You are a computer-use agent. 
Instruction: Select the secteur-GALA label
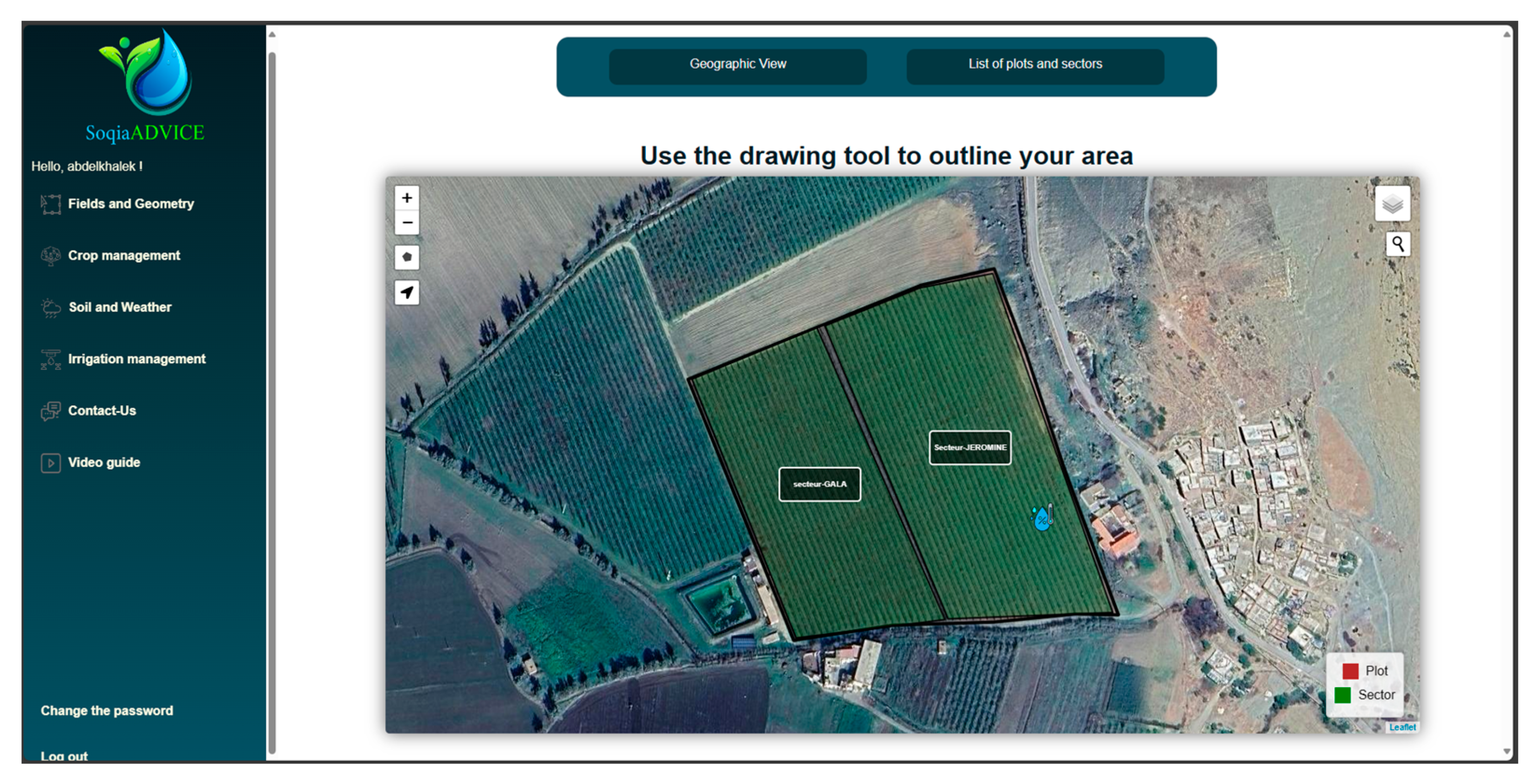[x=819, y=485]
